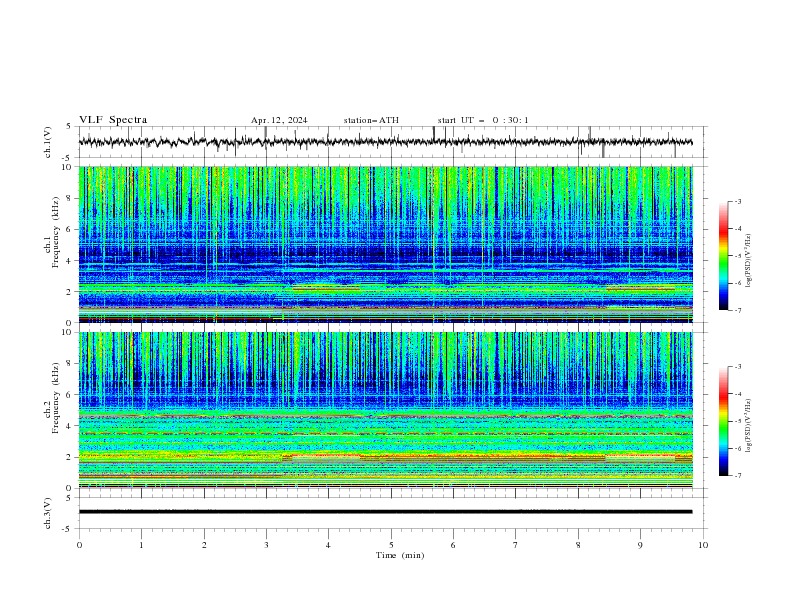Click the "-3" tick on lower colorbar
The image size is (792, 612).
tap(738, 367)
